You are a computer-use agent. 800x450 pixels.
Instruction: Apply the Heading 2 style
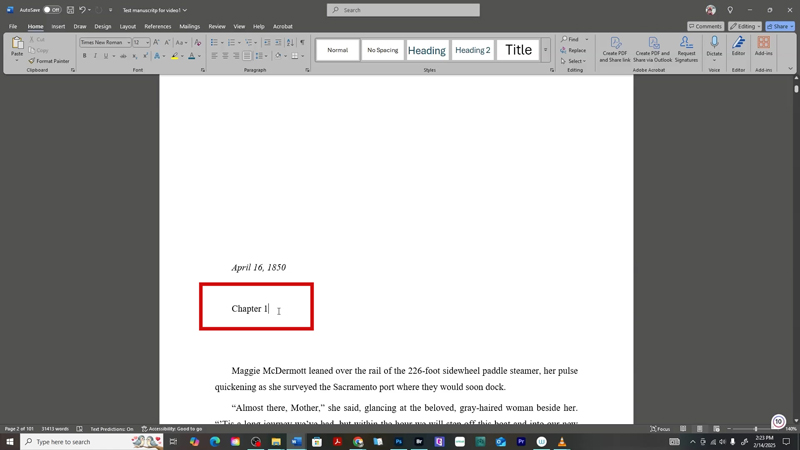pyautogui.click(x=472, y=50)
